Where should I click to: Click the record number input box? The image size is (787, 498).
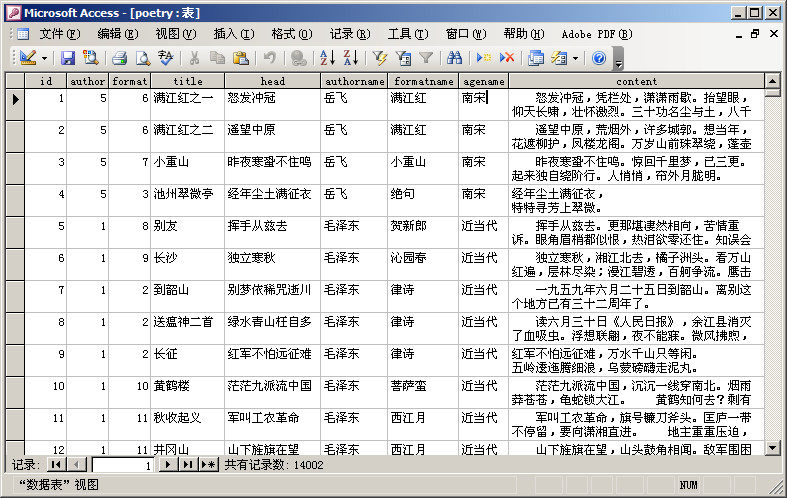tap(122, 465)
